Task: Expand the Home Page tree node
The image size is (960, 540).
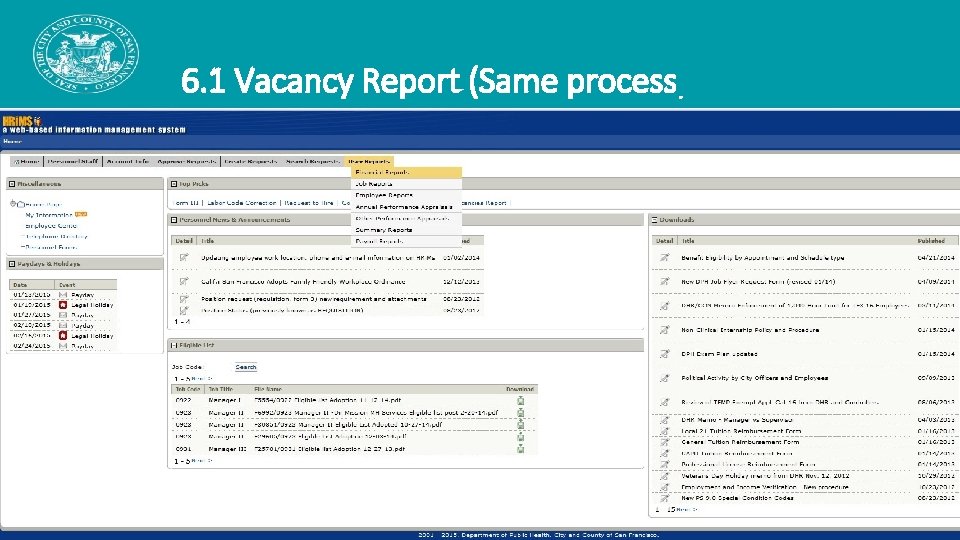Action: coord(13,204)
